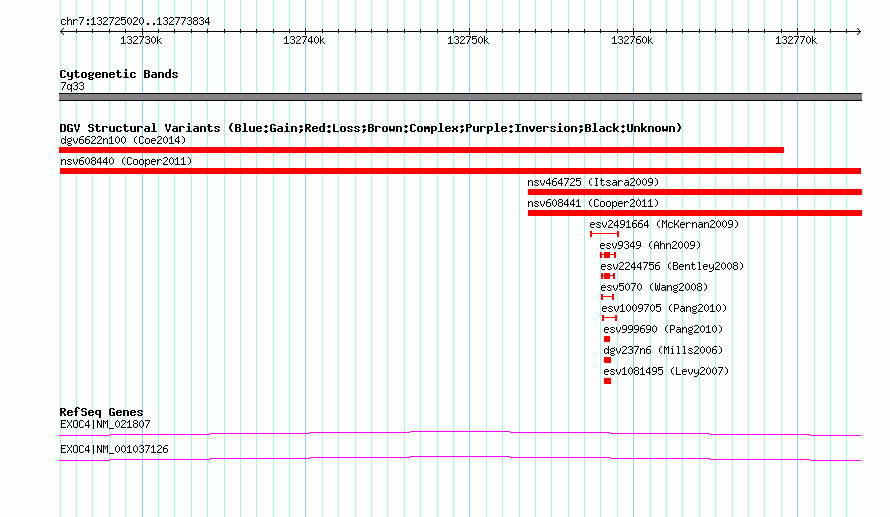The width and height of the screenshot is (890, 517).
Task: Click the EXOC4|NM_001037126 gene track line
Action: pos(460,459)
